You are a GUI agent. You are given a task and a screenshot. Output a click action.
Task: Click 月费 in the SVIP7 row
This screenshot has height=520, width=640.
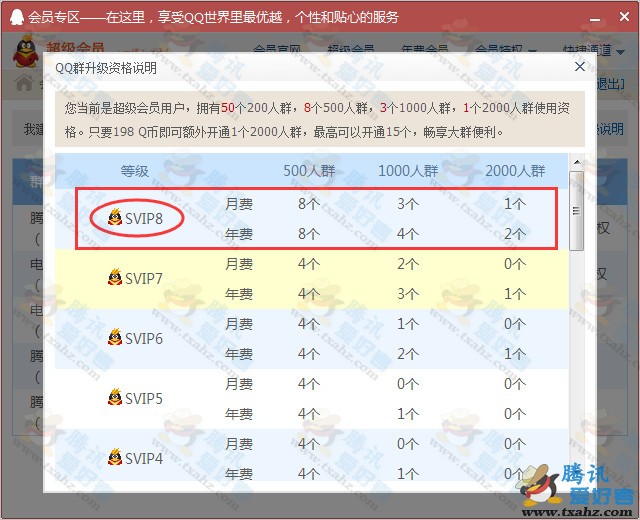click(239, 264)
